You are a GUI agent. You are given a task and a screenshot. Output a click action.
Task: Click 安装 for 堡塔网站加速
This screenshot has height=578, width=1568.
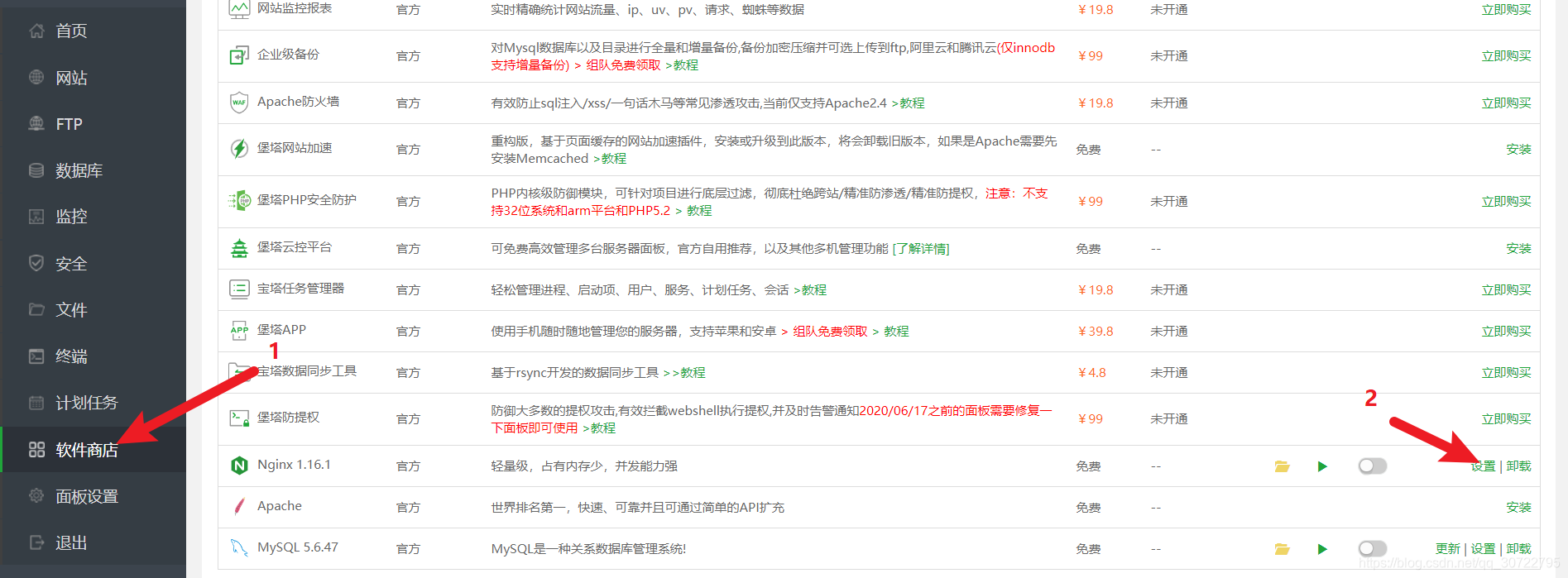1518,150
